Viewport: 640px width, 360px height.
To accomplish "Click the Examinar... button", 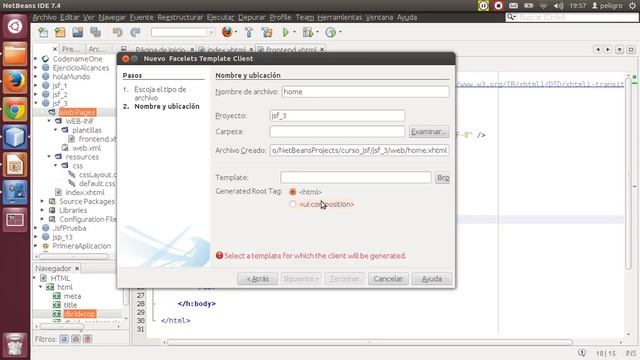I will click(429, 131).
